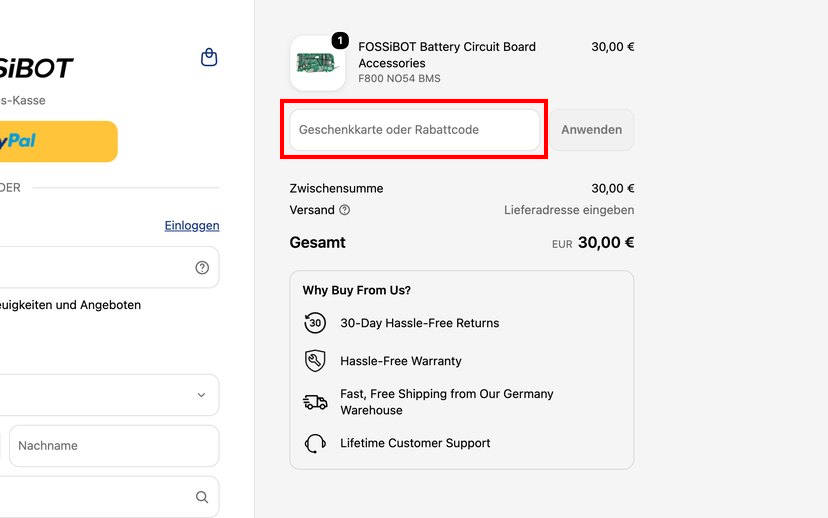Screen dimensions: 828x518
Task: Click the Why Buy From Us? heading
Action: (x=356, y=290)
